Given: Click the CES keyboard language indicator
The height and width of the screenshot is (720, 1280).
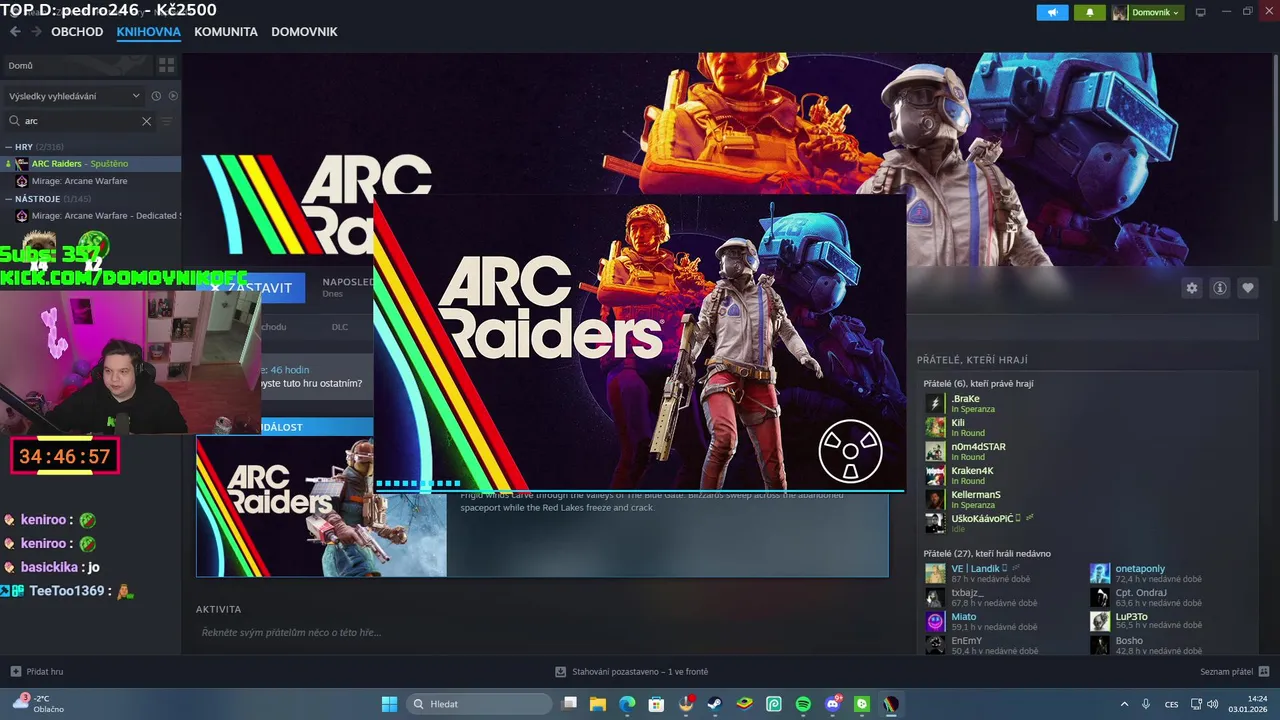Looking at the screenshot, I should pos(1171,704).
